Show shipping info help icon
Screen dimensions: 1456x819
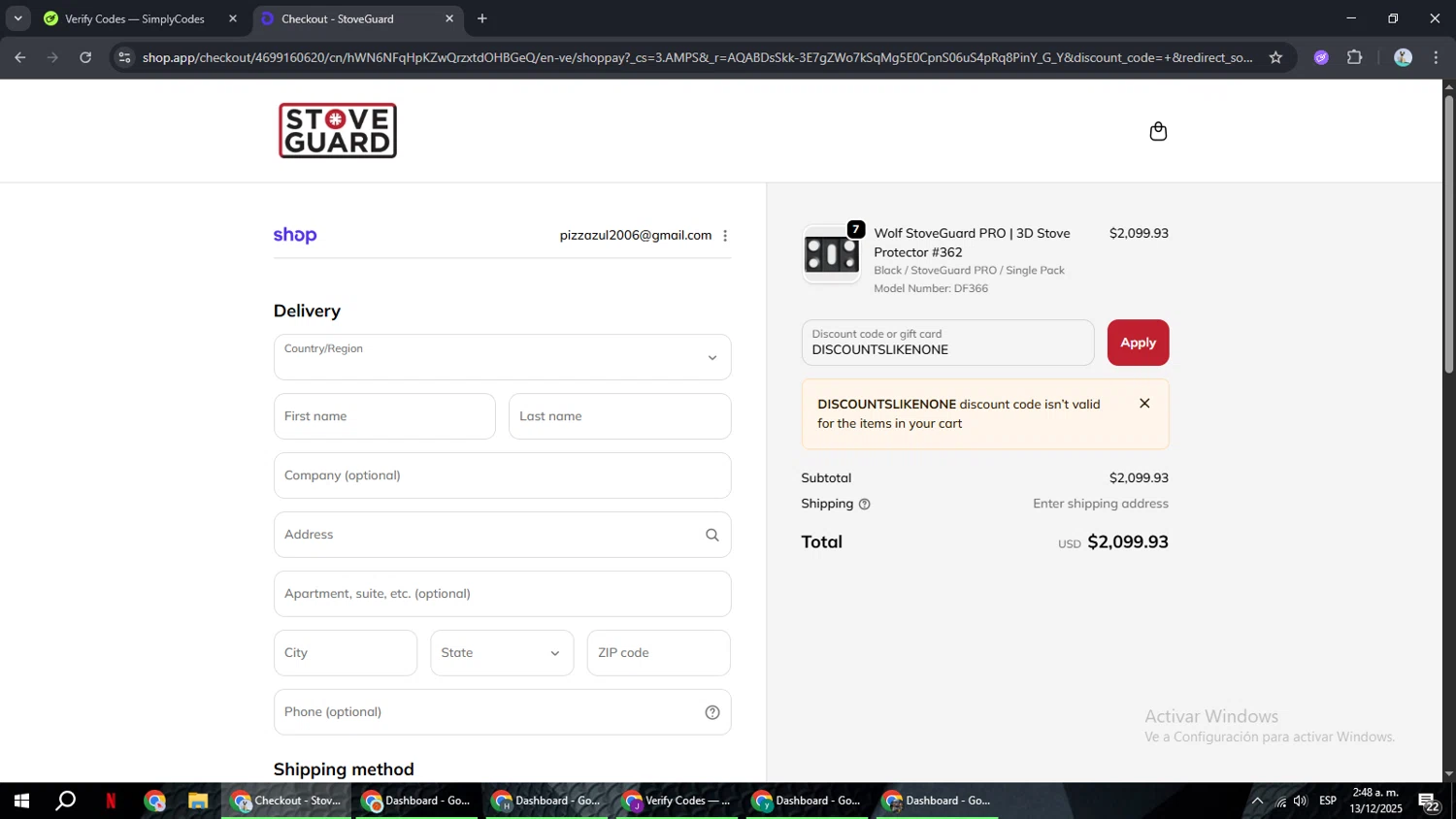[x=864, y=505]
